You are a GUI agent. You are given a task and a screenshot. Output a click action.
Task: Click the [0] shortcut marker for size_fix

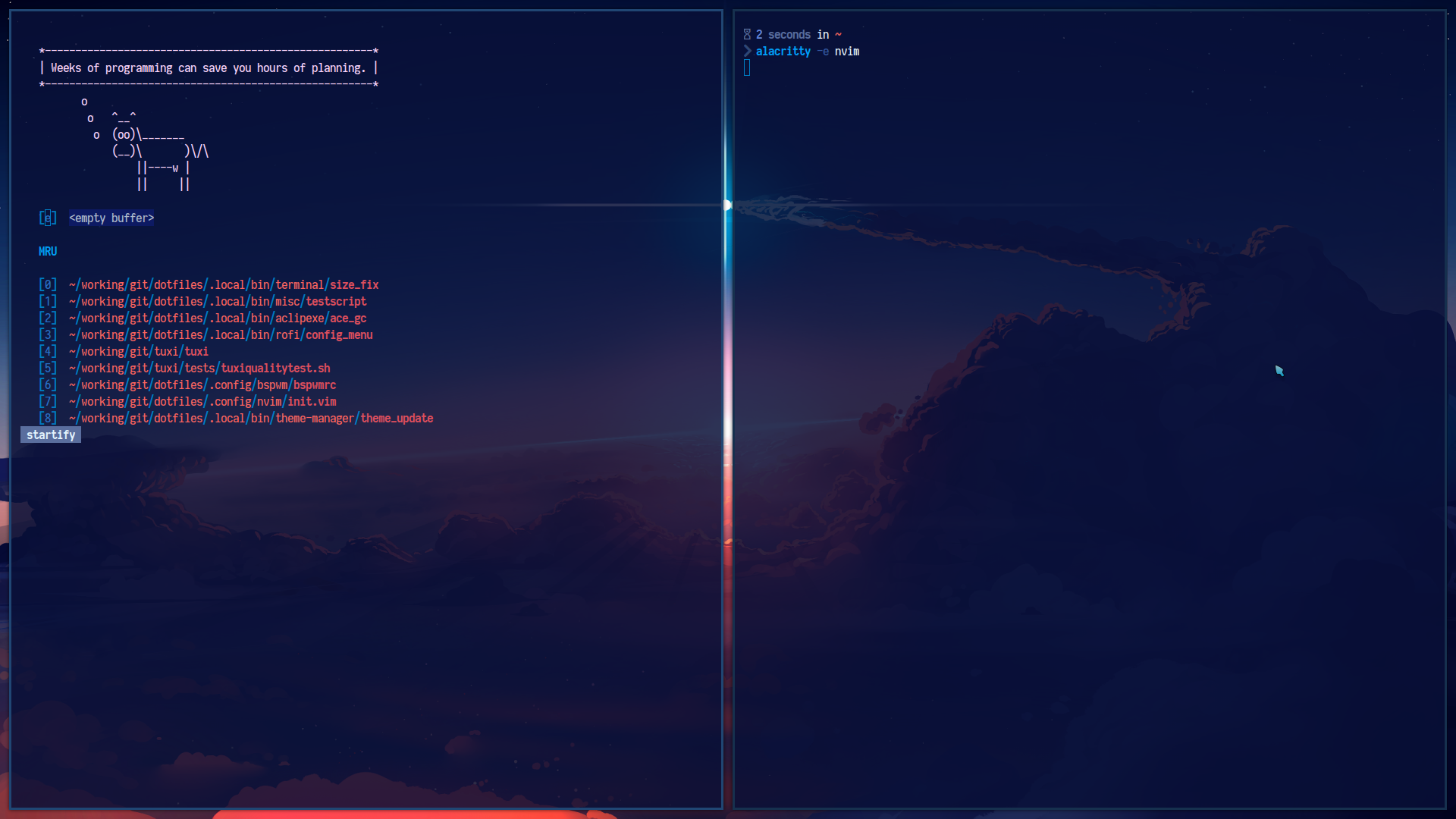click(x=47, y=284)
